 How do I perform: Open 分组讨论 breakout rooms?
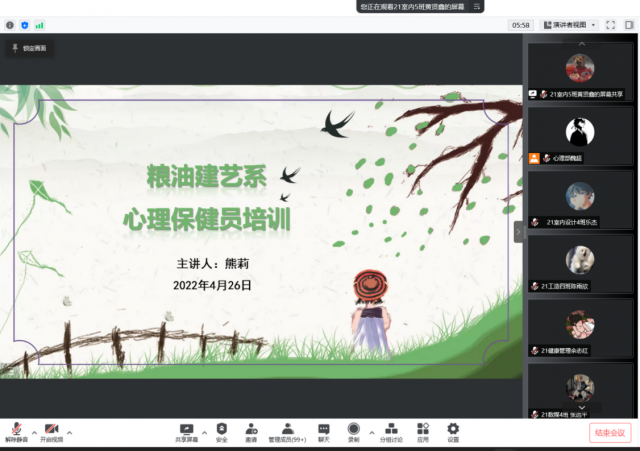(x=392, y=431)
